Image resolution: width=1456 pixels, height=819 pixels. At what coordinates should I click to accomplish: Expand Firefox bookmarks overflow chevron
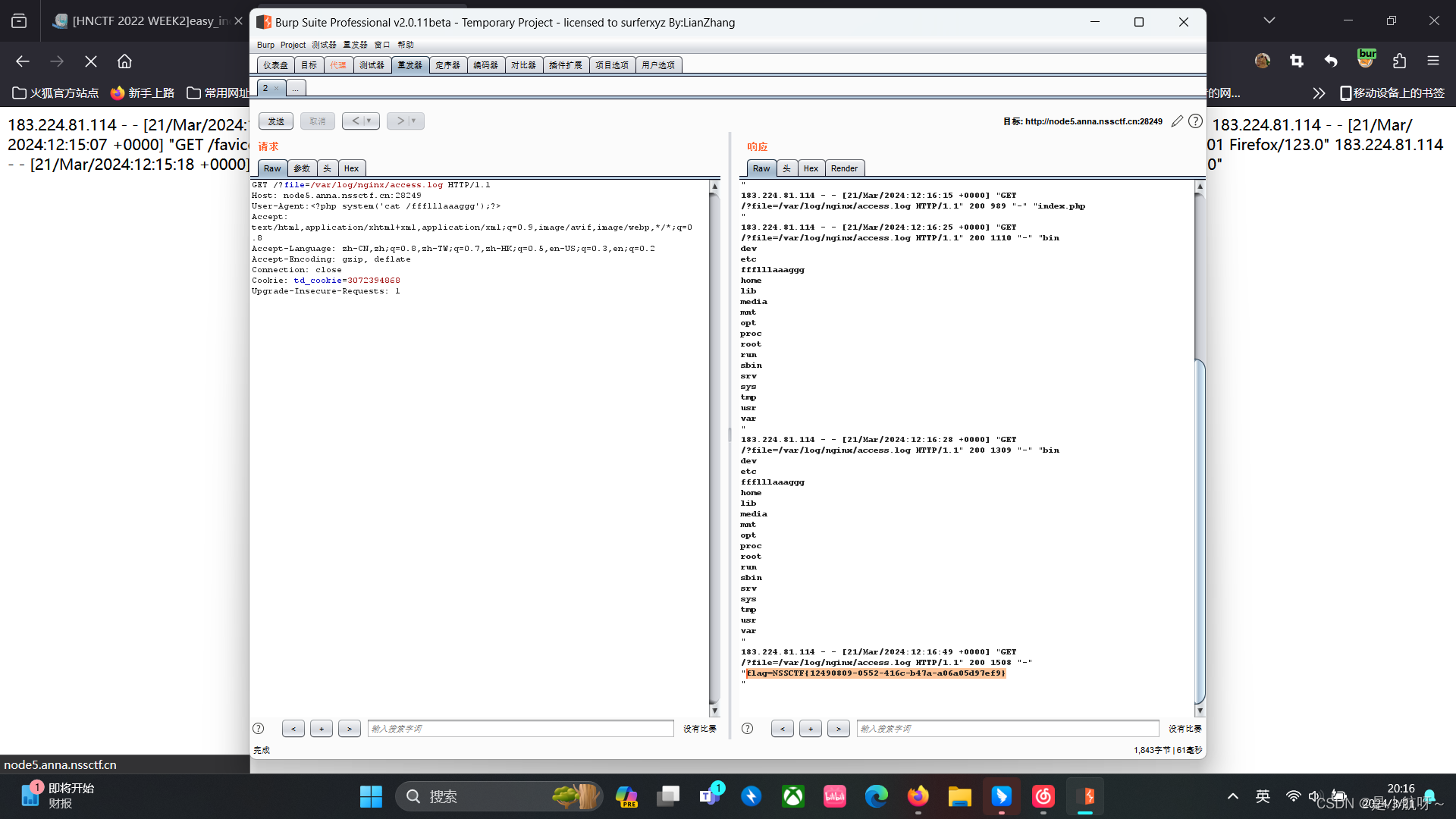[1319, 93]
